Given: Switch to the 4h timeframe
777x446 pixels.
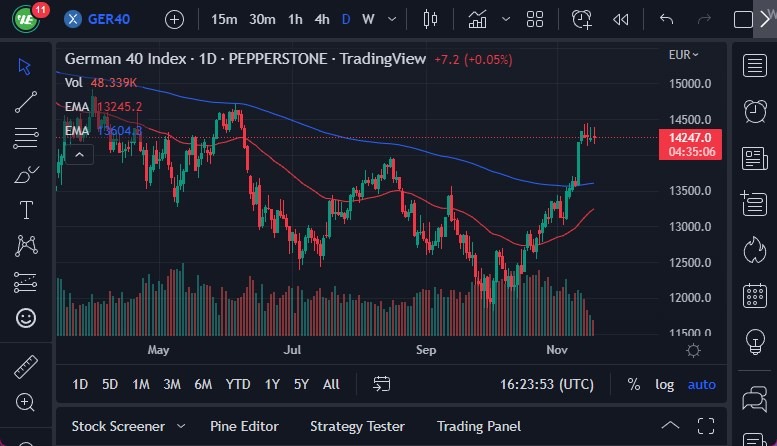Looking at the screenshot, I should tap(321, 19).
